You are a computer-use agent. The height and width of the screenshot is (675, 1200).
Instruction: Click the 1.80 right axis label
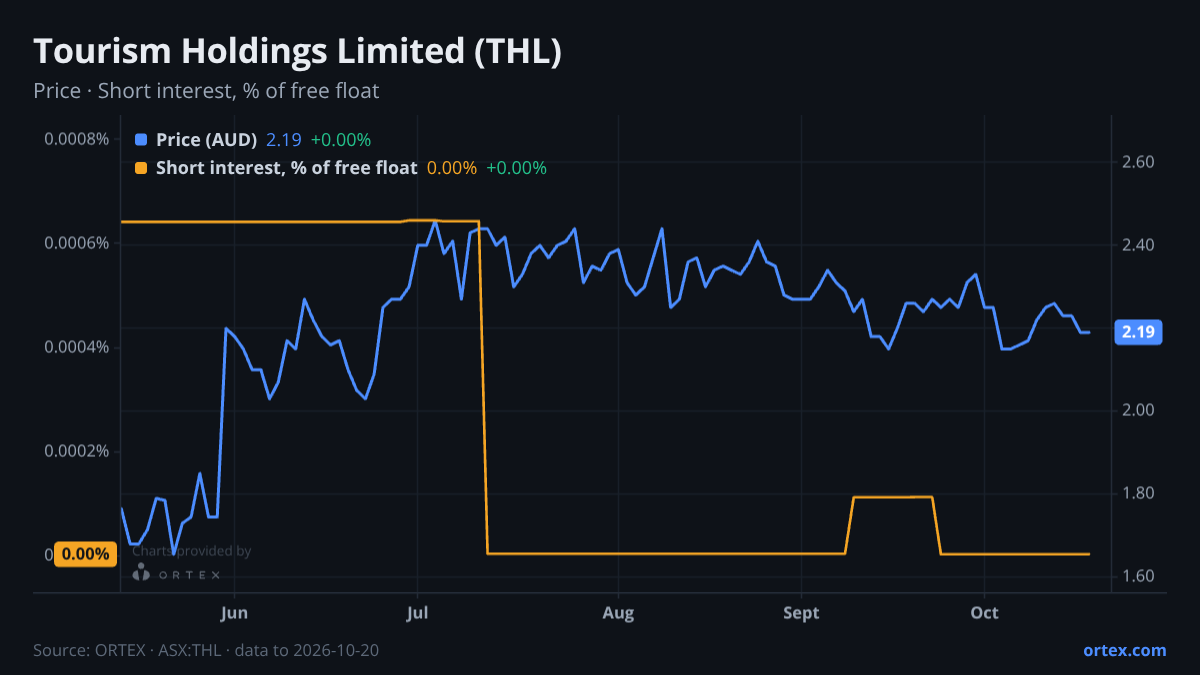(1140, 493)
